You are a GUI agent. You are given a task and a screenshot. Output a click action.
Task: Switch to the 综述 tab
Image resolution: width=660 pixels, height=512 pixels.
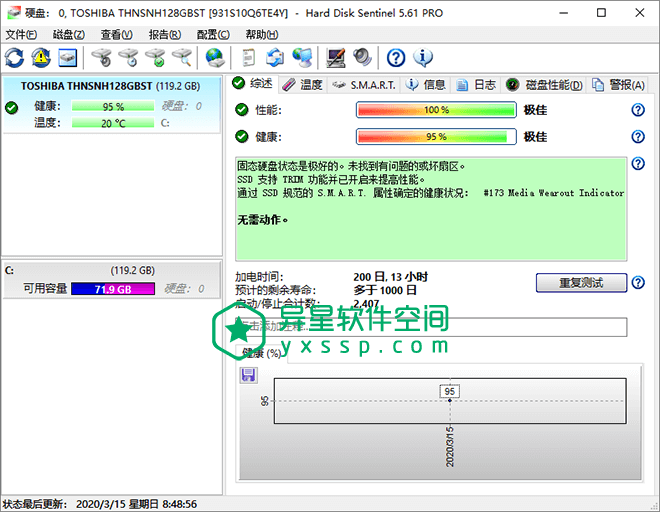(253, 84)
